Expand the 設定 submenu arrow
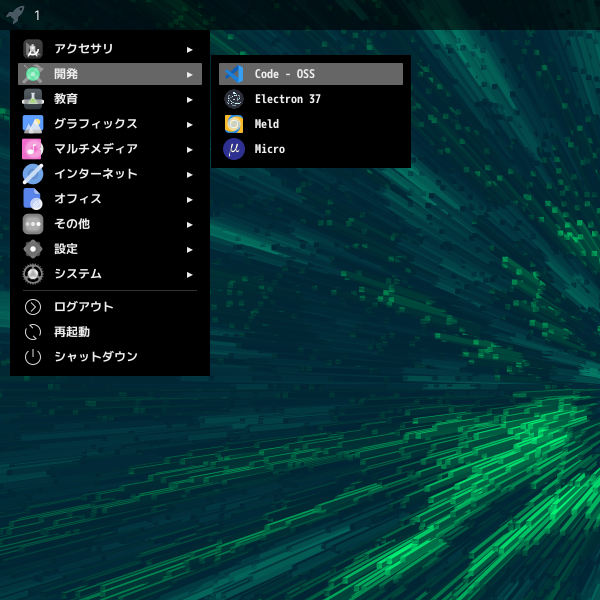 [189, 249]
